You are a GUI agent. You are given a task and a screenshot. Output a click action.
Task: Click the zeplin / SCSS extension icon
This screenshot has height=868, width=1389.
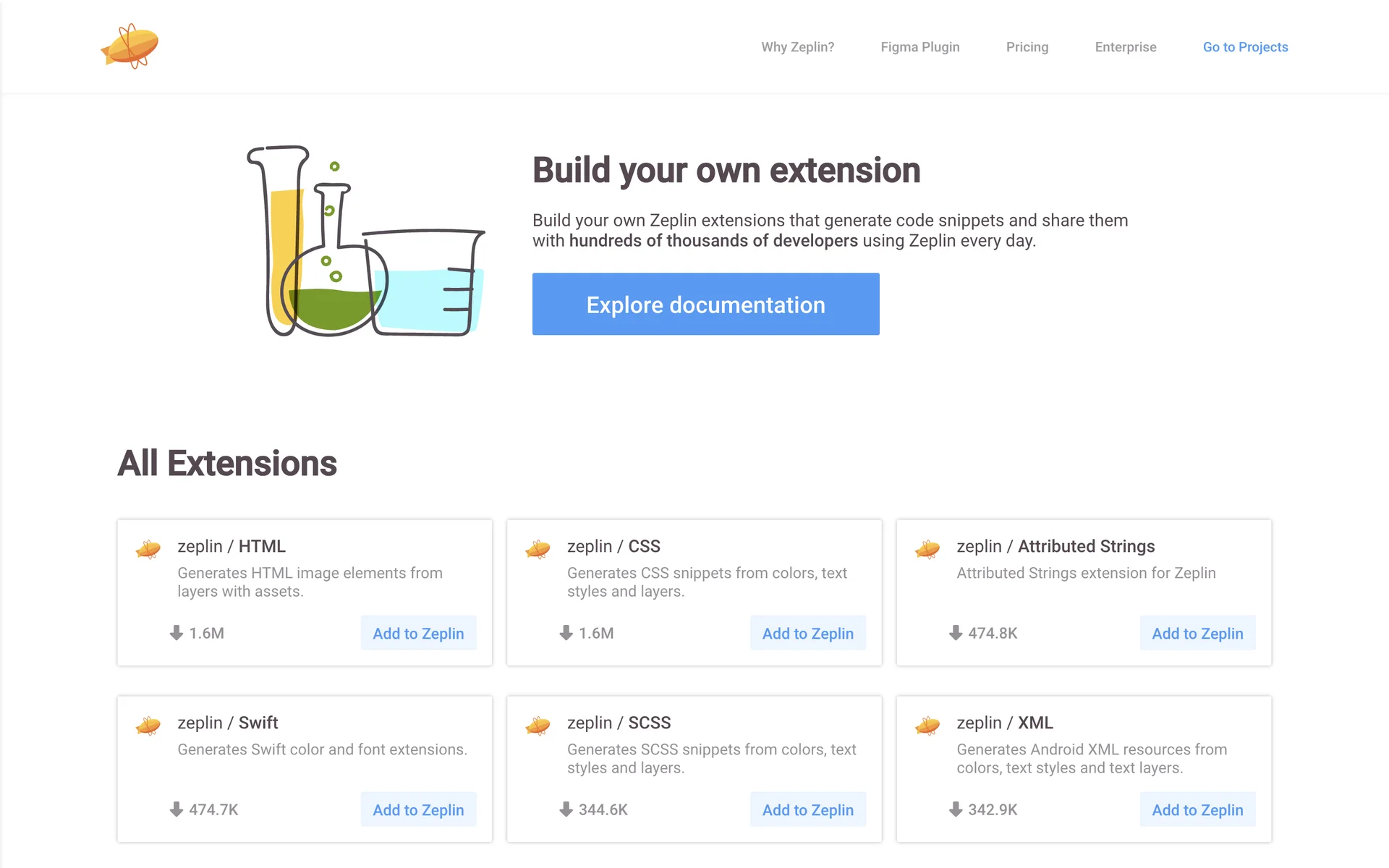click(x=538, y=726)
